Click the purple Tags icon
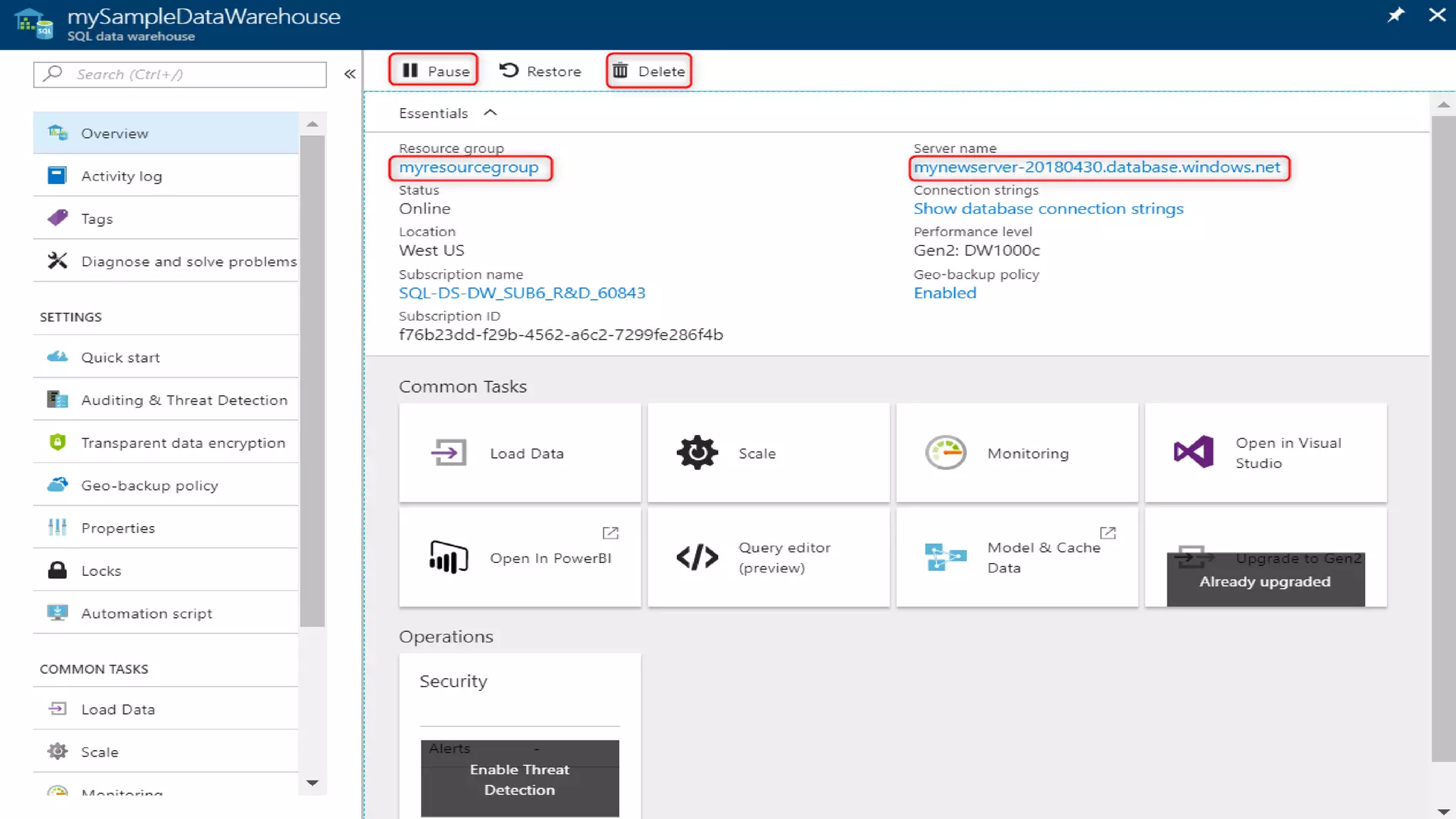 pyautogui.click(x=58, y=217)
